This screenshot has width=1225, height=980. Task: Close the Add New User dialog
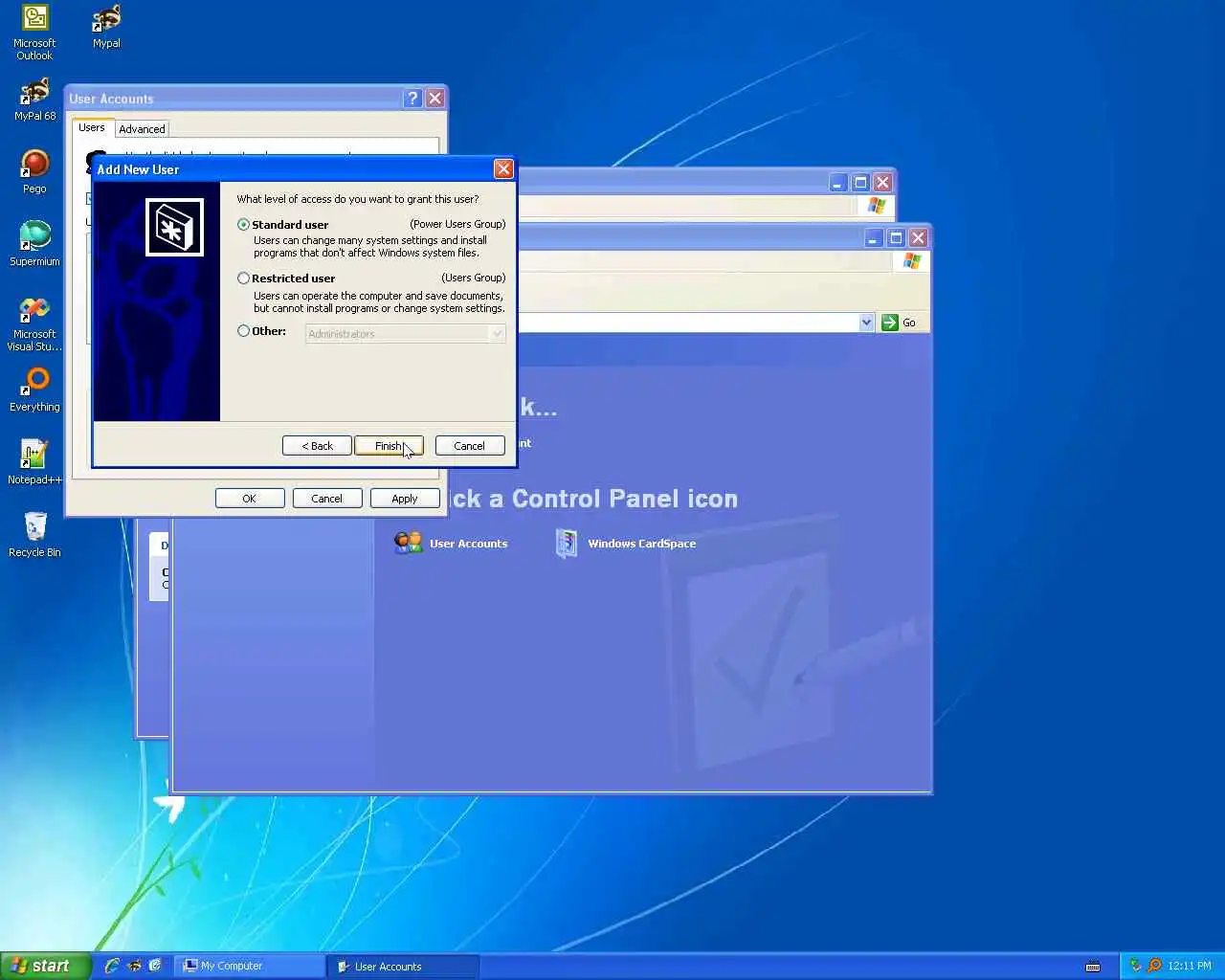(x=503, y=169)
